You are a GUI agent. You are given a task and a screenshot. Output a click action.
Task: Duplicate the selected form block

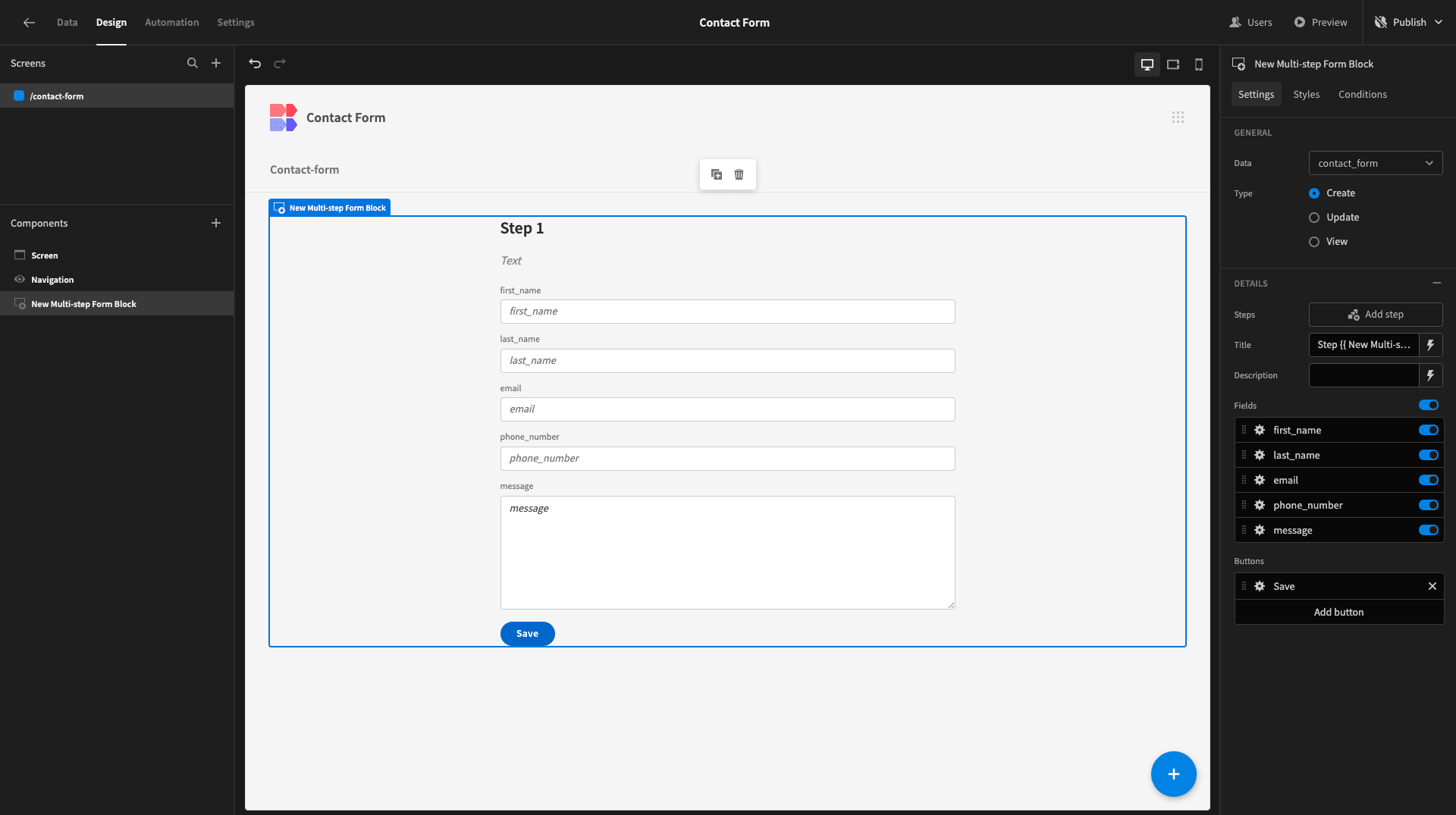coord(717,174)
